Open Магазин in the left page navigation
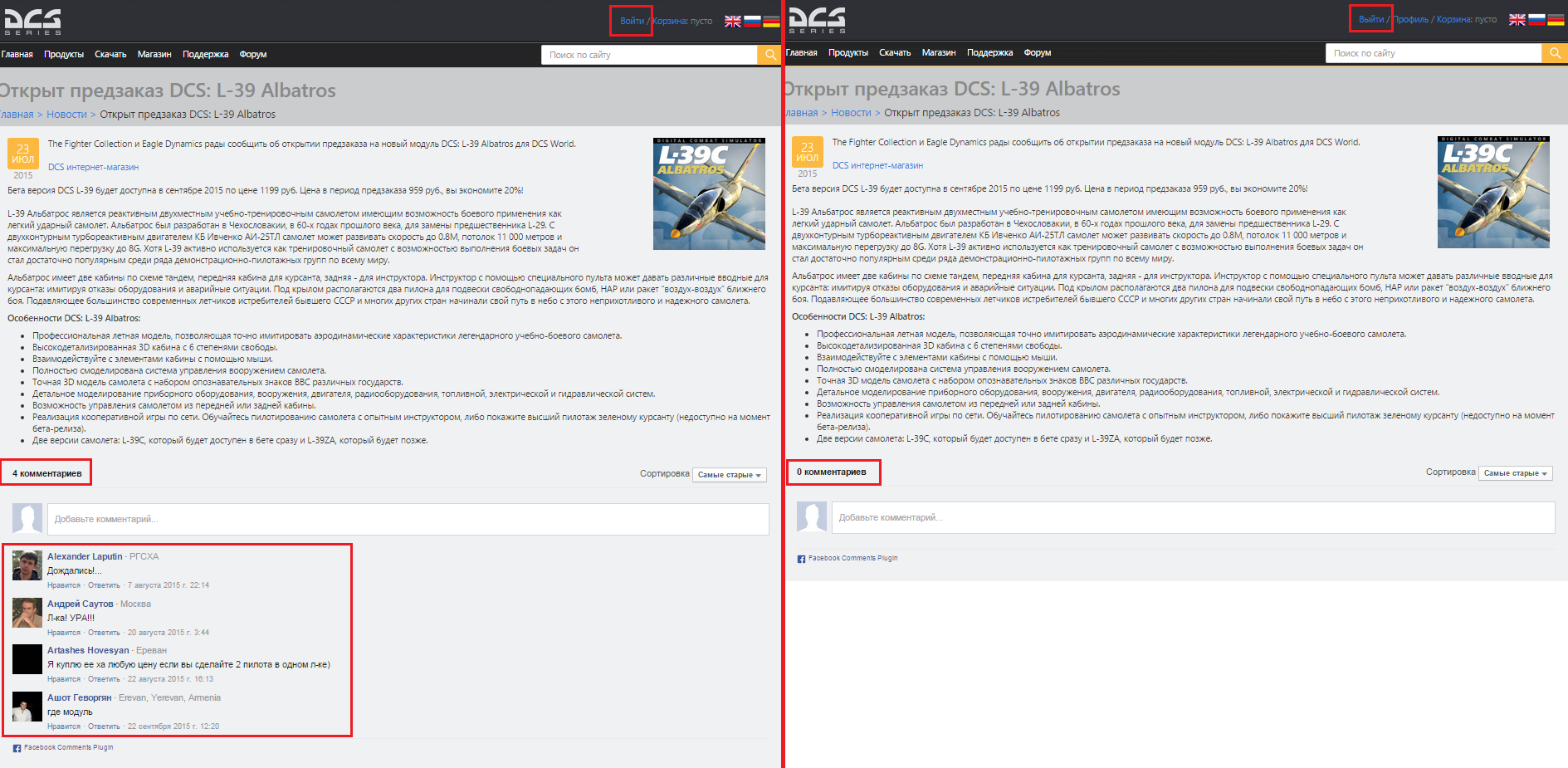 coord(154,54)
